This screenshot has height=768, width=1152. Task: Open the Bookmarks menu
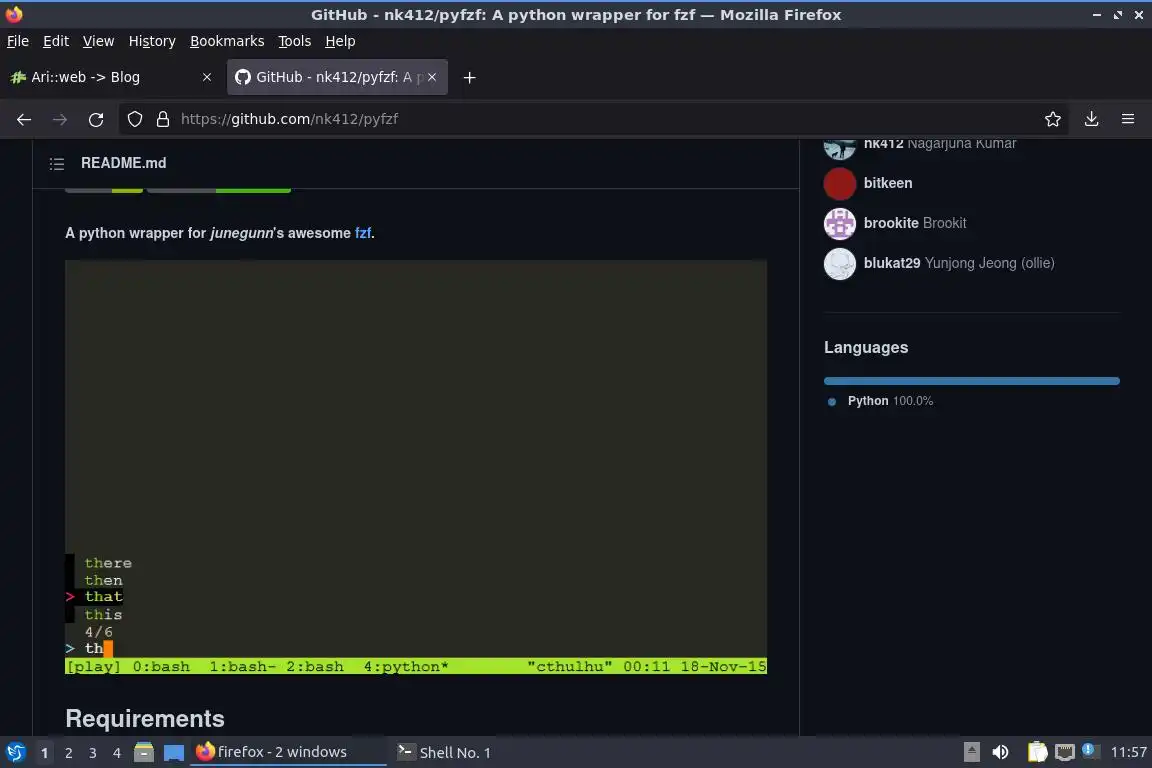(227, 41)
